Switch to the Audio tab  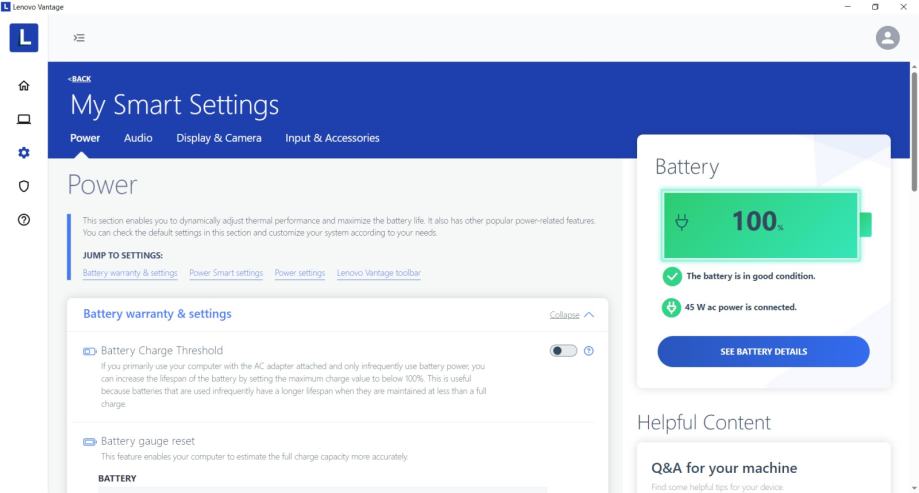[138, 138]
